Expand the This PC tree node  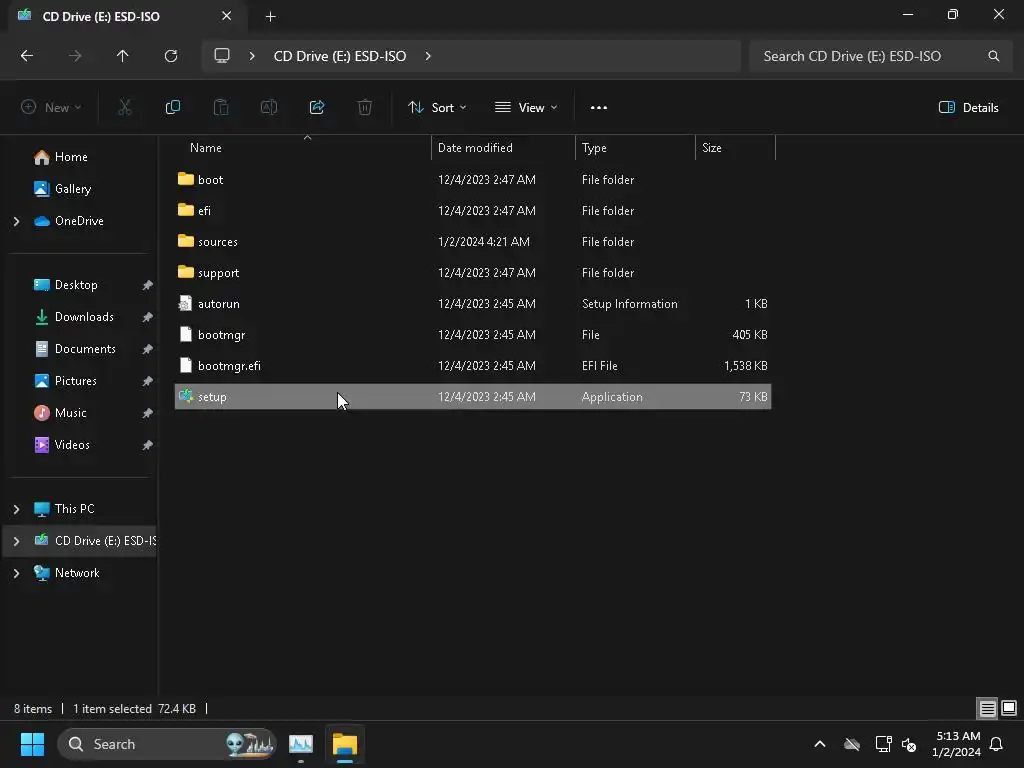pyautogui.click(x=16, y=509)
